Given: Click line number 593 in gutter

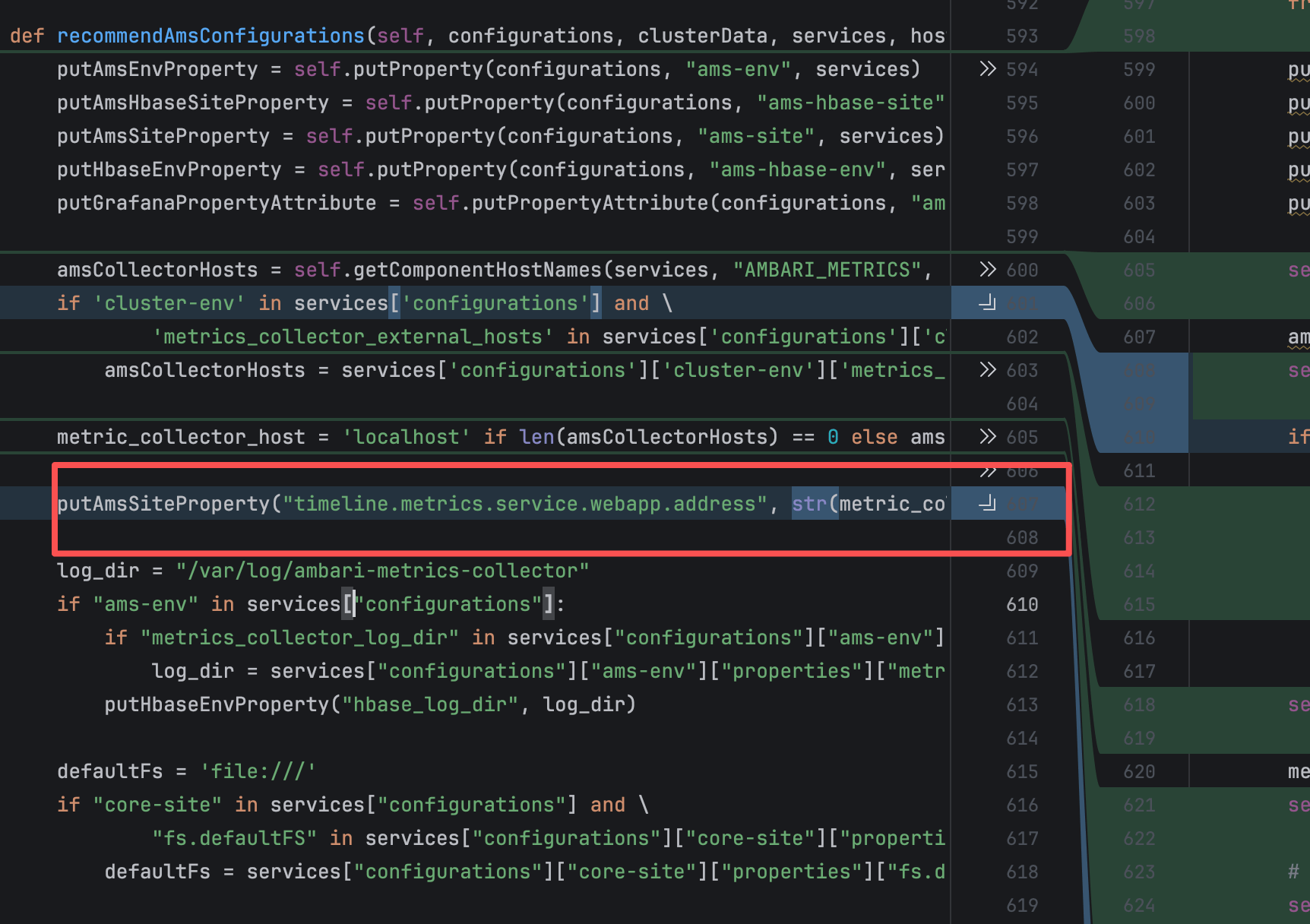Looking at the screenshot, I should [1022, 36].
